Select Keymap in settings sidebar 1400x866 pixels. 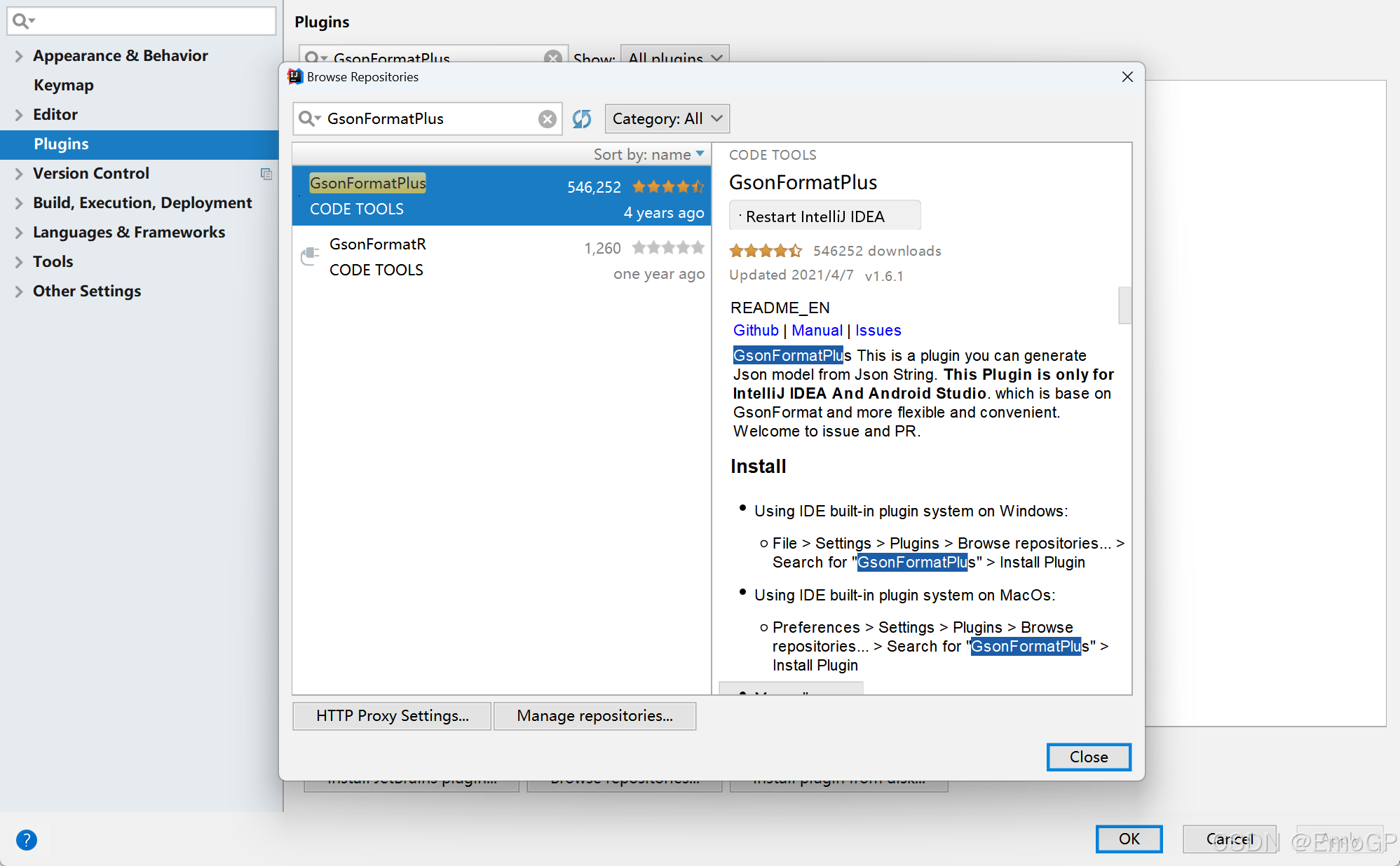63,85
